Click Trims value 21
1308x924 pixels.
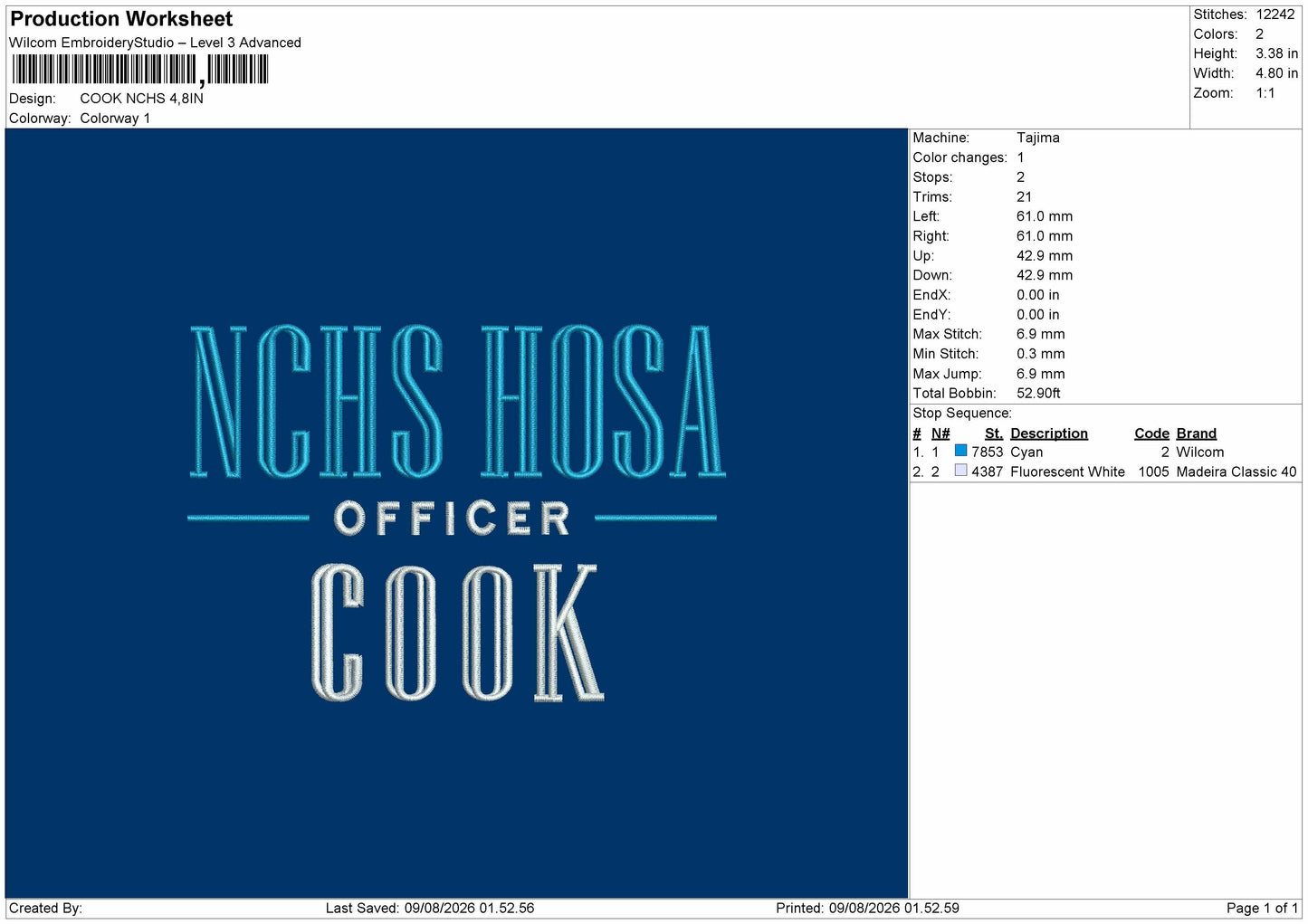(1024, 196)
